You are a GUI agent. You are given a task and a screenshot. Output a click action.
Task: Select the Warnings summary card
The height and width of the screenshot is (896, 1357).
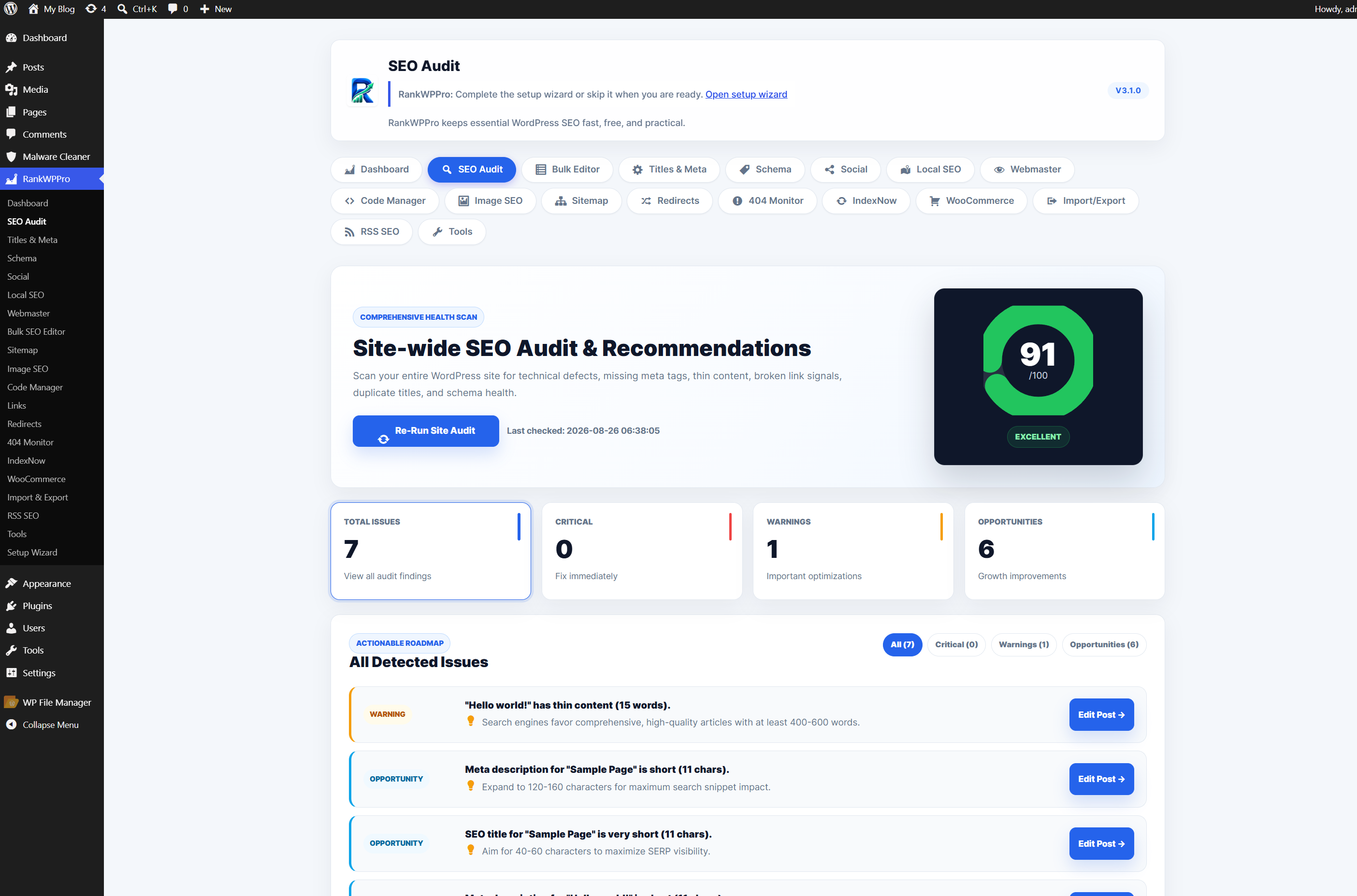(853, 551)
